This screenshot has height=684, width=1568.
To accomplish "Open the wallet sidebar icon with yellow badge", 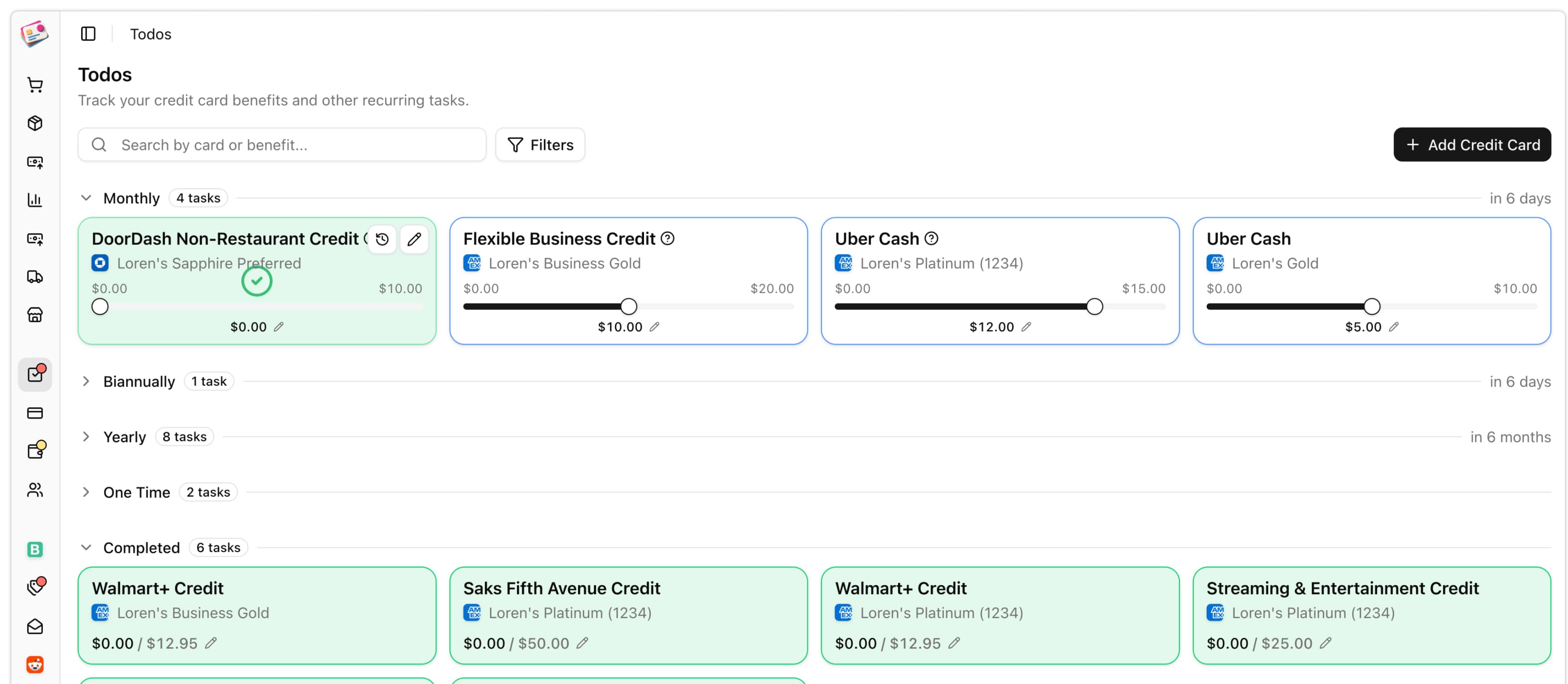I will click(x=35, y=451).
